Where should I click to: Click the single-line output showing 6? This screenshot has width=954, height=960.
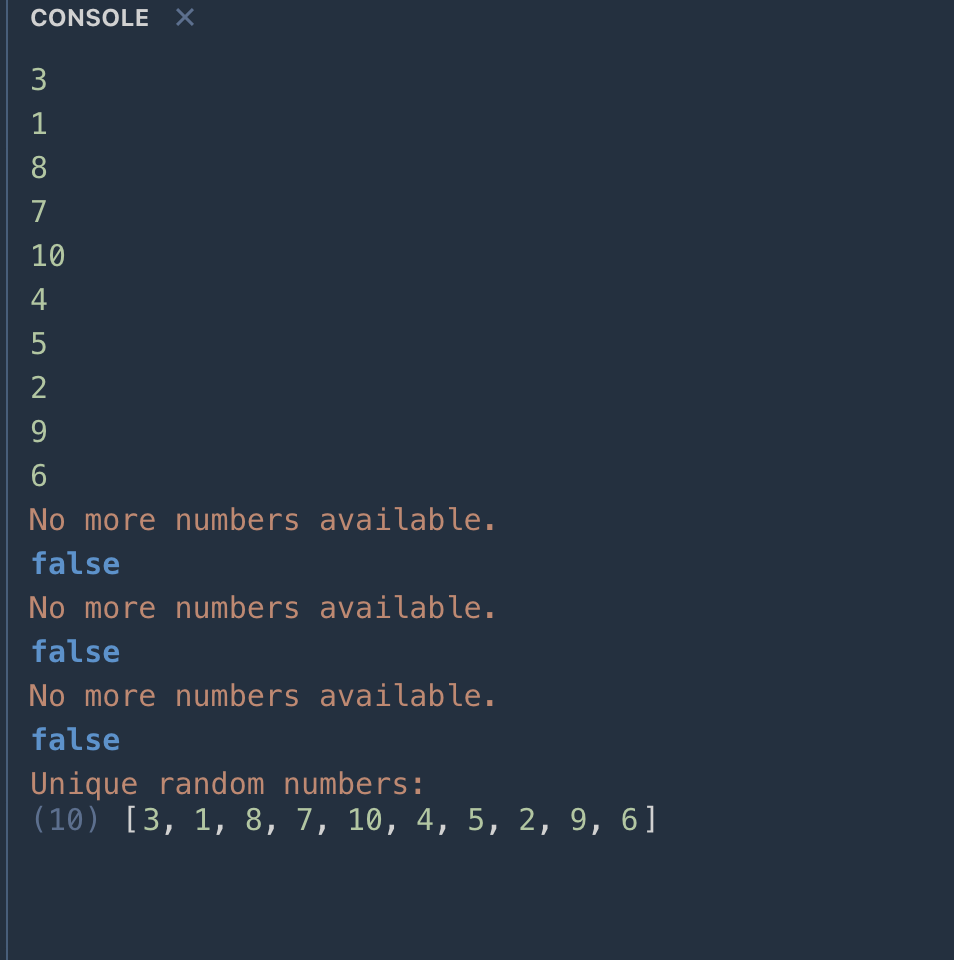pos(39,476)
